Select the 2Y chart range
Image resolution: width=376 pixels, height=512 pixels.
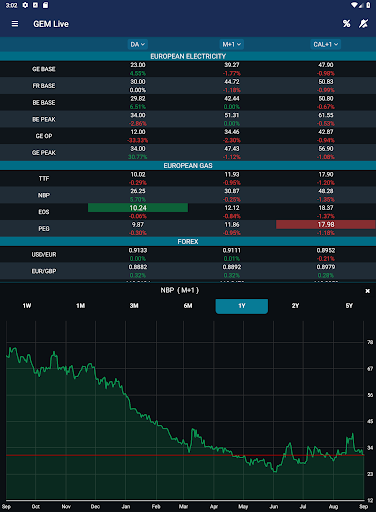point(295,306)
